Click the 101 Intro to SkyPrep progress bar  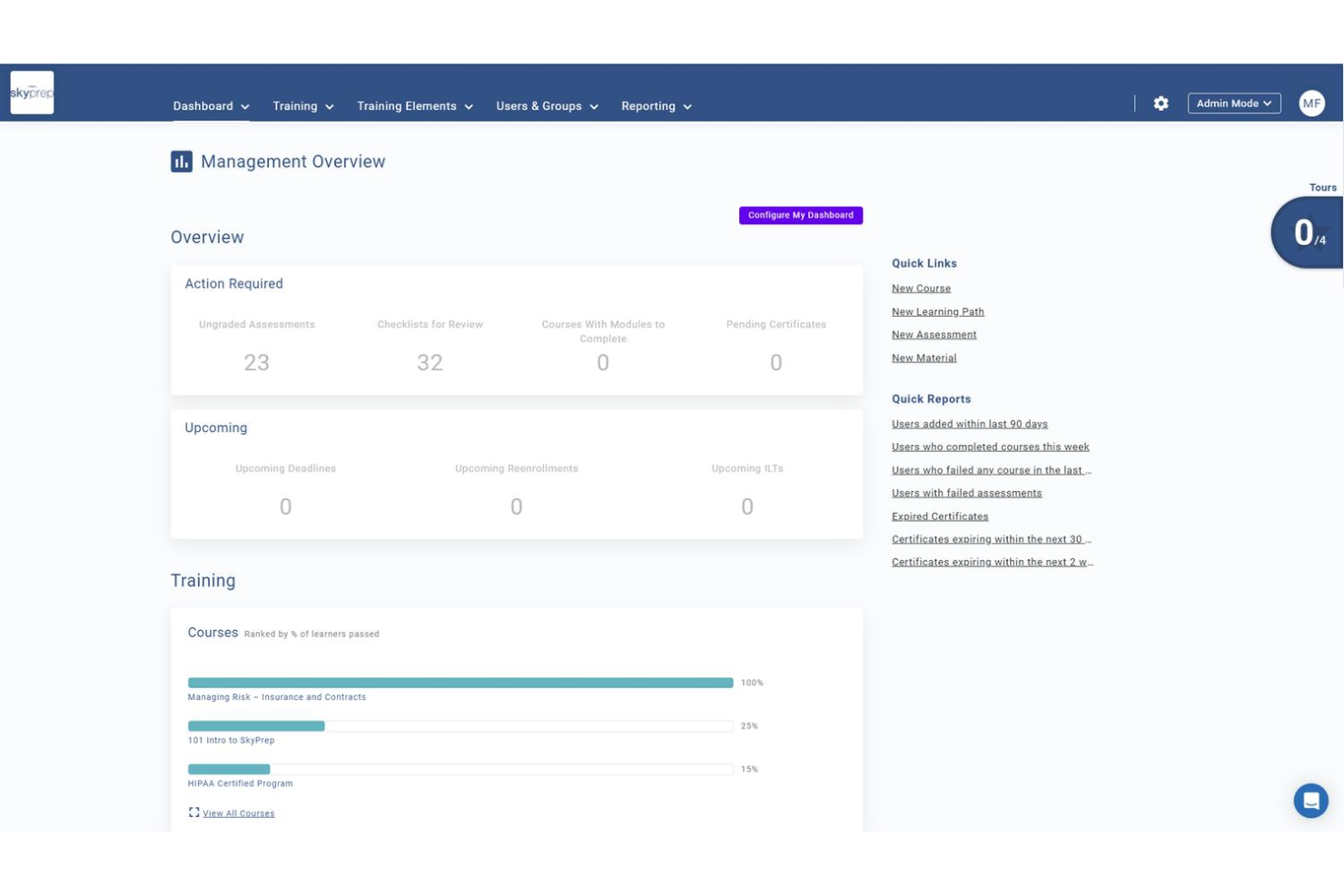pos(256,725)
